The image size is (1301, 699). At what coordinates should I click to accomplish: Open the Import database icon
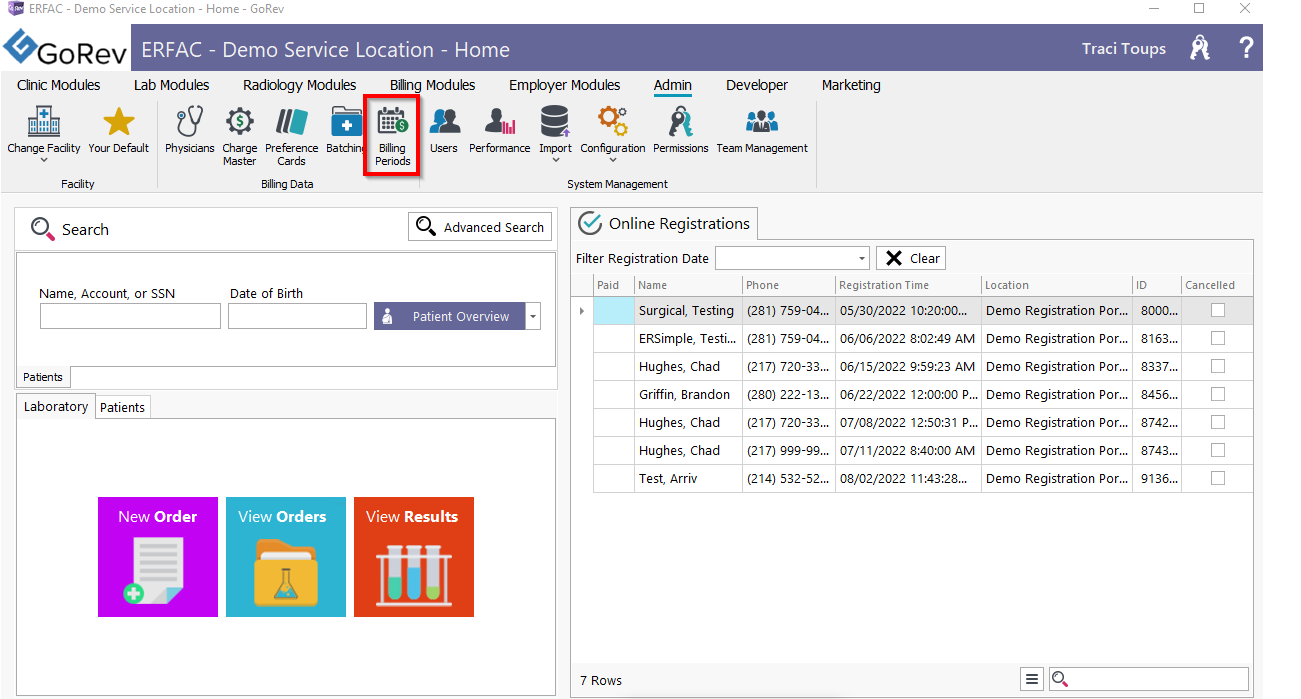pos(555,123)
